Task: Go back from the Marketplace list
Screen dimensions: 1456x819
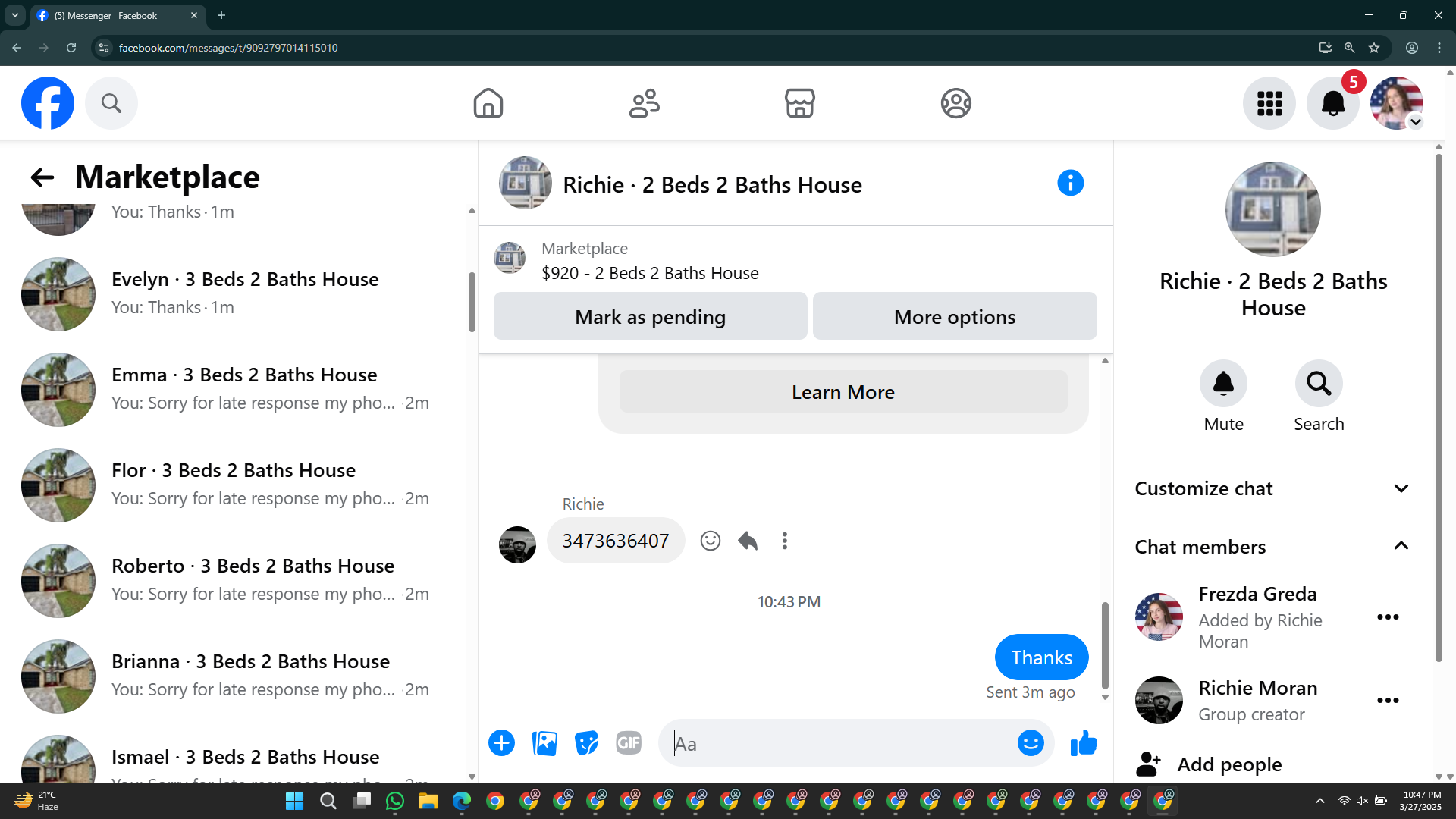Action: click(x=42, y=177)
